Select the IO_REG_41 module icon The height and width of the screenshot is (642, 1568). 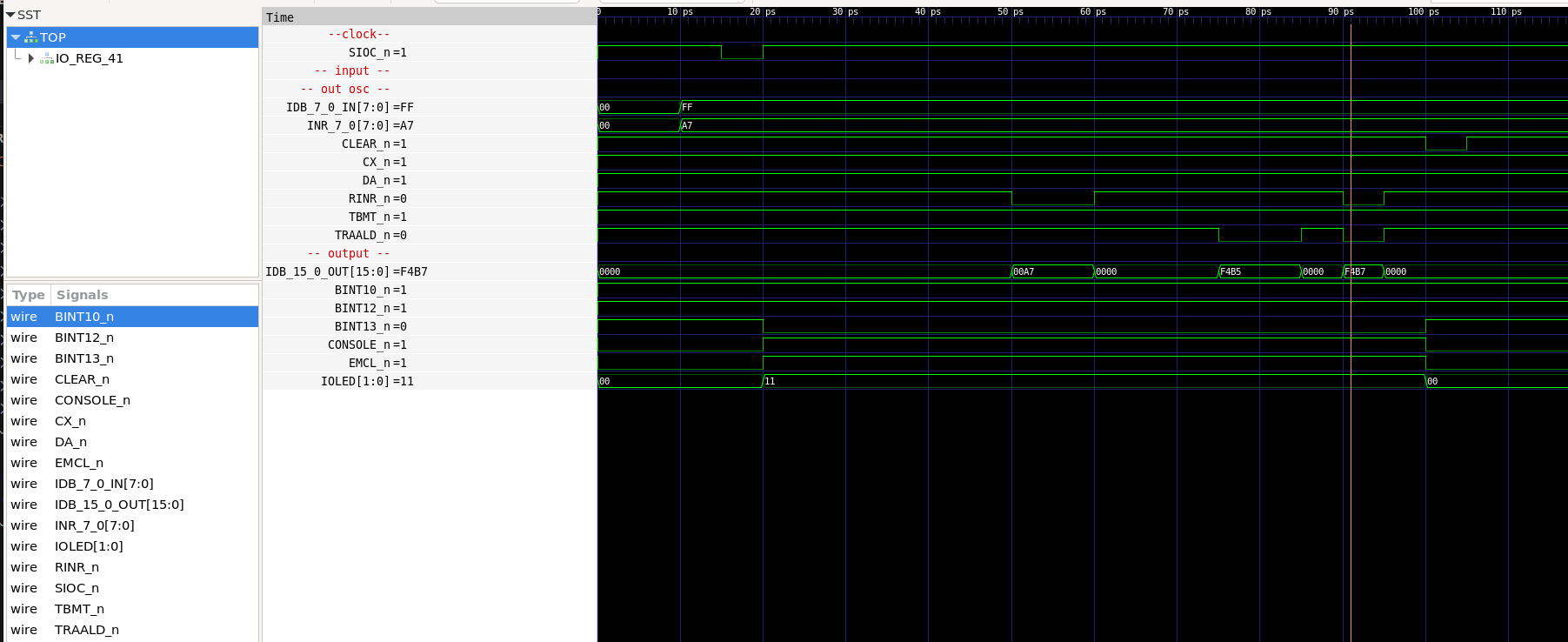47,58
